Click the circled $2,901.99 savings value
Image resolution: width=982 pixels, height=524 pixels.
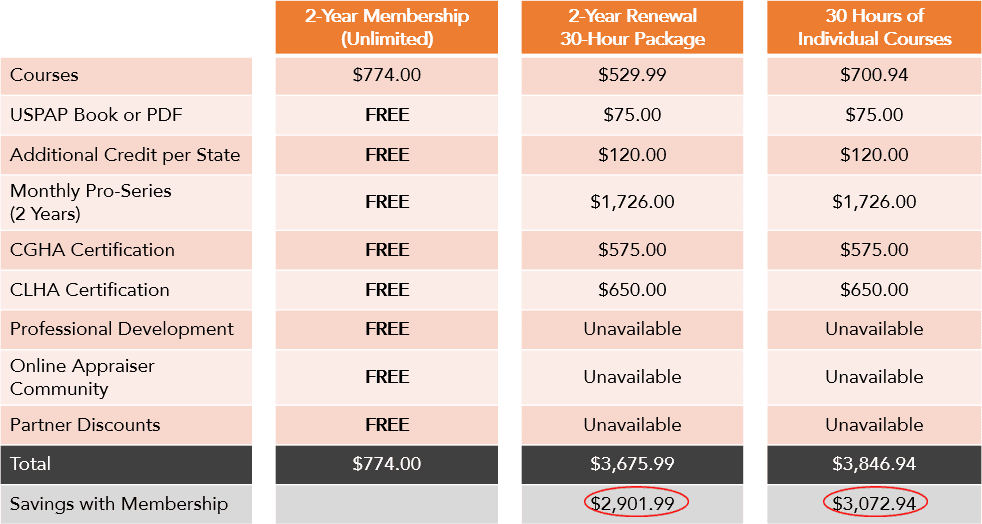[x=636, y=502]
